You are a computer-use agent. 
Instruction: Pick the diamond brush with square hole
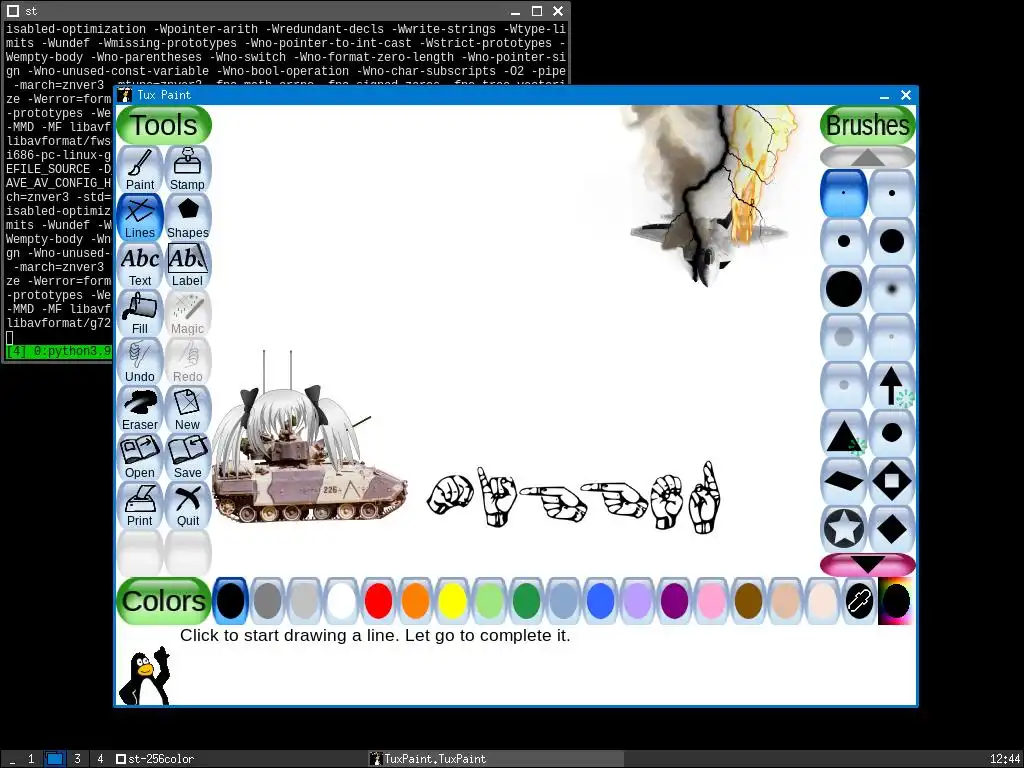click(891, 481)
